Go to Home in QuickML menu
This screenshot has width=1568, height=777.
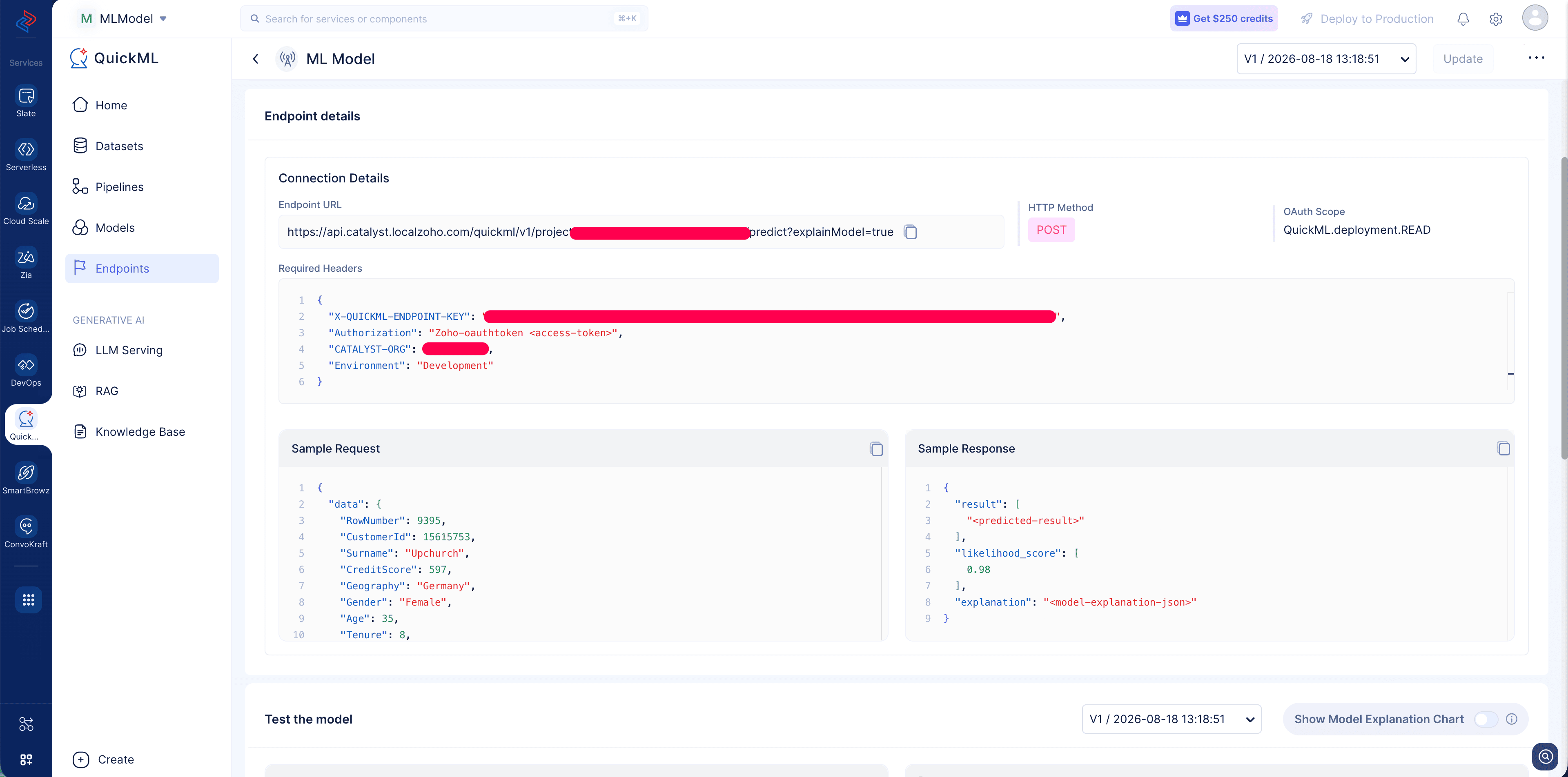point(142,105)
